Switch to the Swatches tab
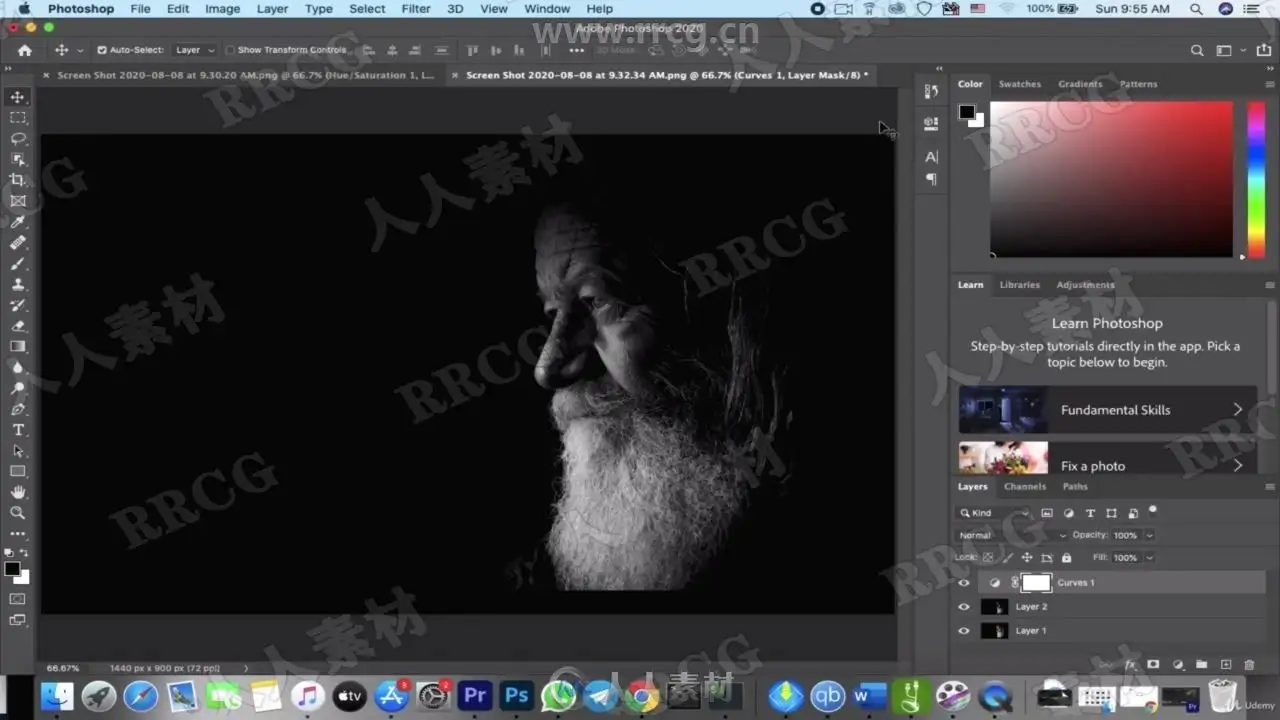This screenshot has width=1280, height=720. click(x=1020, y=84)
